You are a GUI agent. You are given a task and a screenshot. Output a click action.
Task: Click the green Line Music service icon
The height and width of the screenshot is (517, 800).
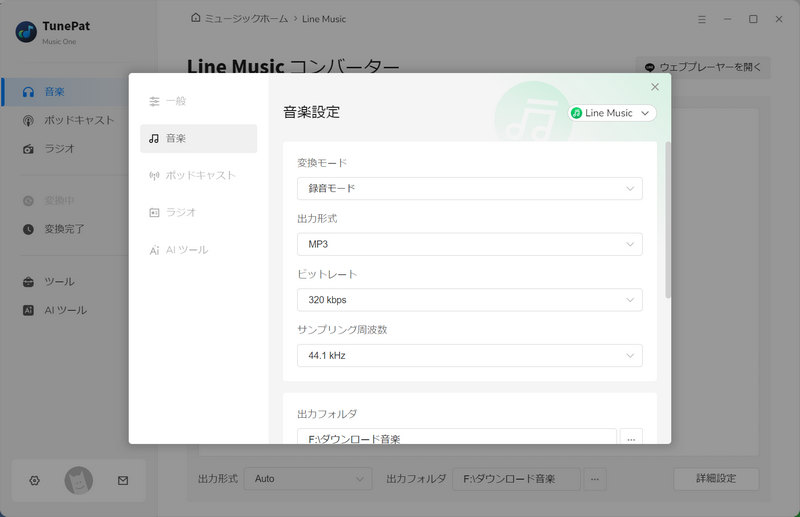[577, 113]
